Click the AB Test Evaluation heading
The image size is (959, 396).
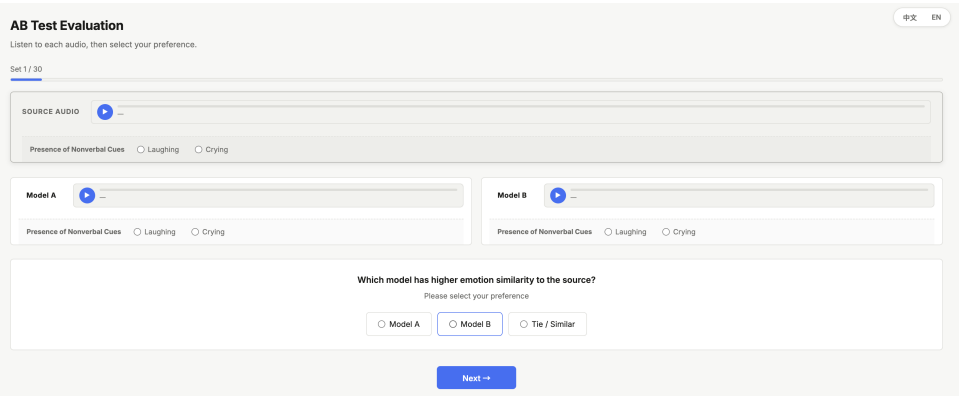pos(67,26)
